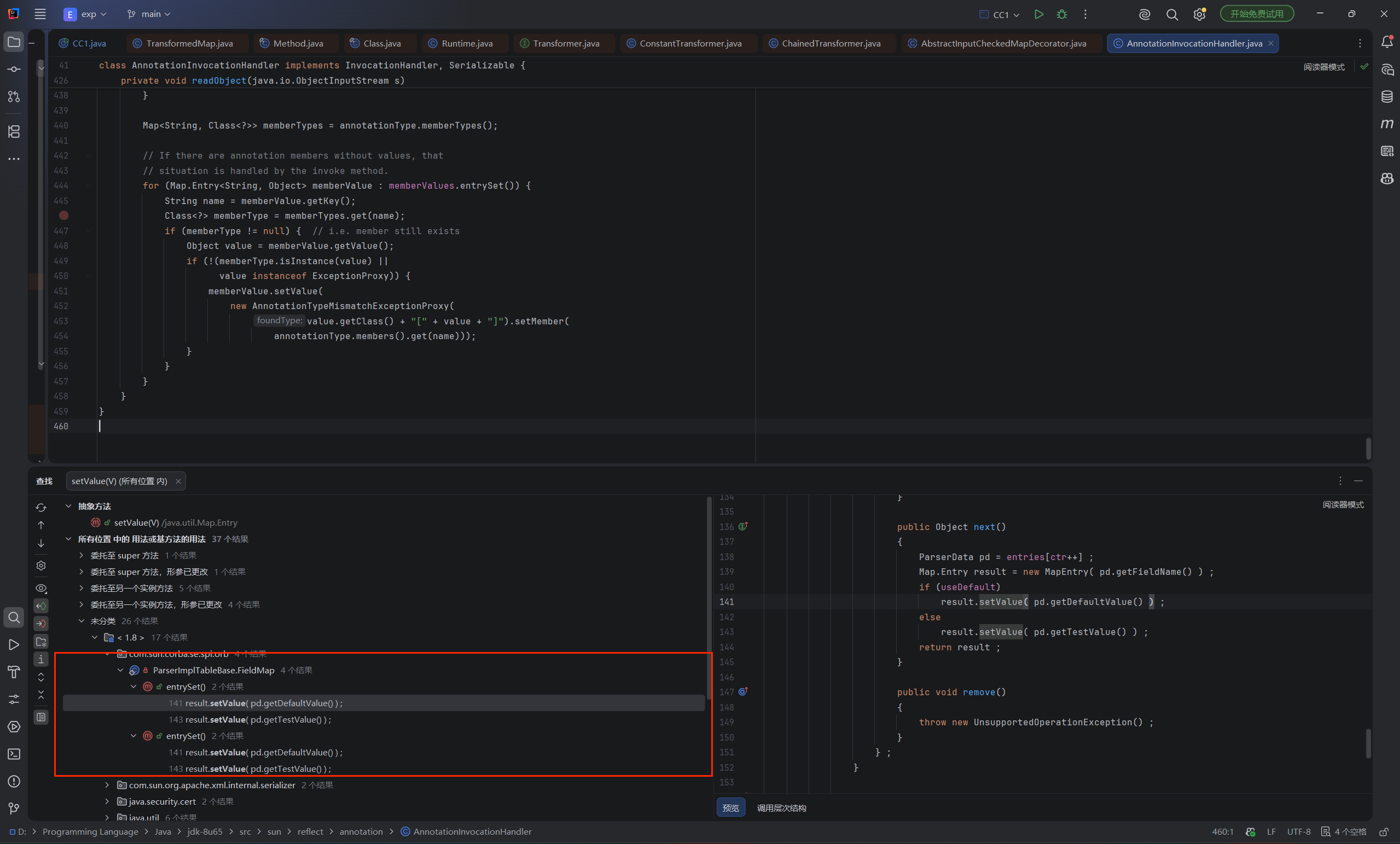The width and height of the screenshot is (1400, 844).
Task: Rerun the find usages search
Action: pos(41,507)
